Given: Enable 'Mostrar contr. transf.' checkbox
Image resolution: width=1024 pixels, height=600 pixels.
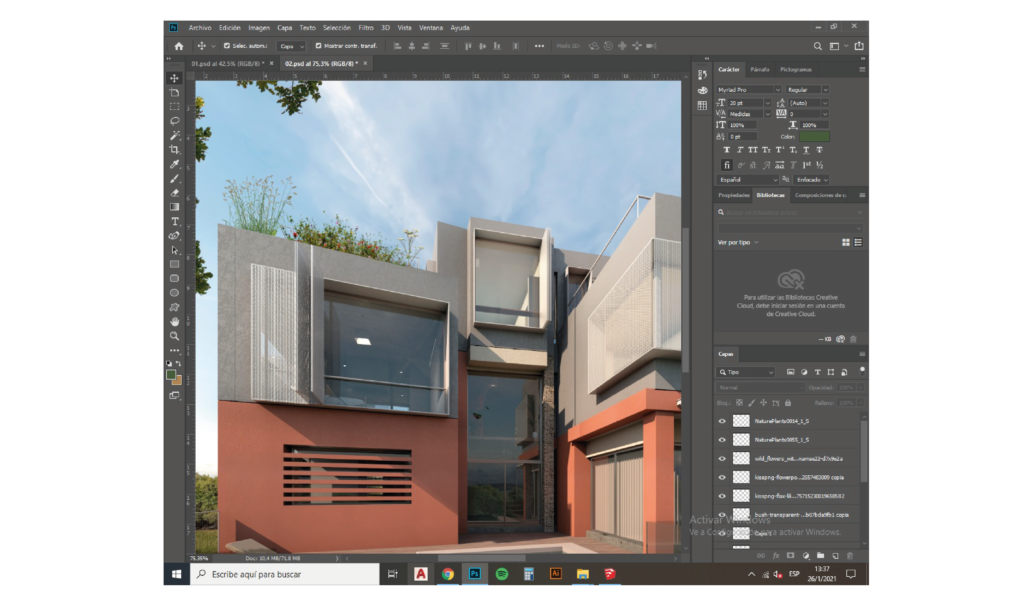Looking at the screenshot, I should (x=318, y=46).
